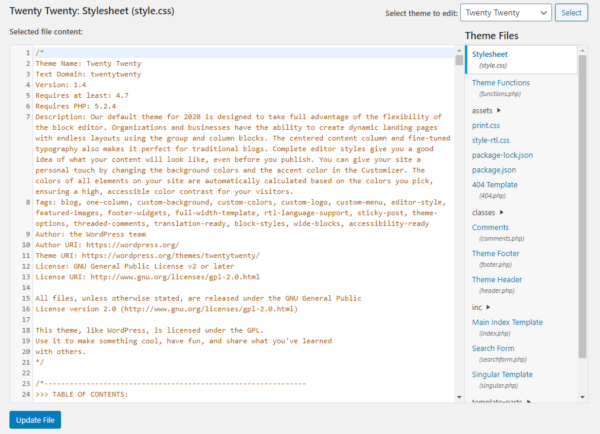Image resolution: width=600 pixels, height=434 pixels.
Task: Expand the inc folder
Action: (482, 307)
